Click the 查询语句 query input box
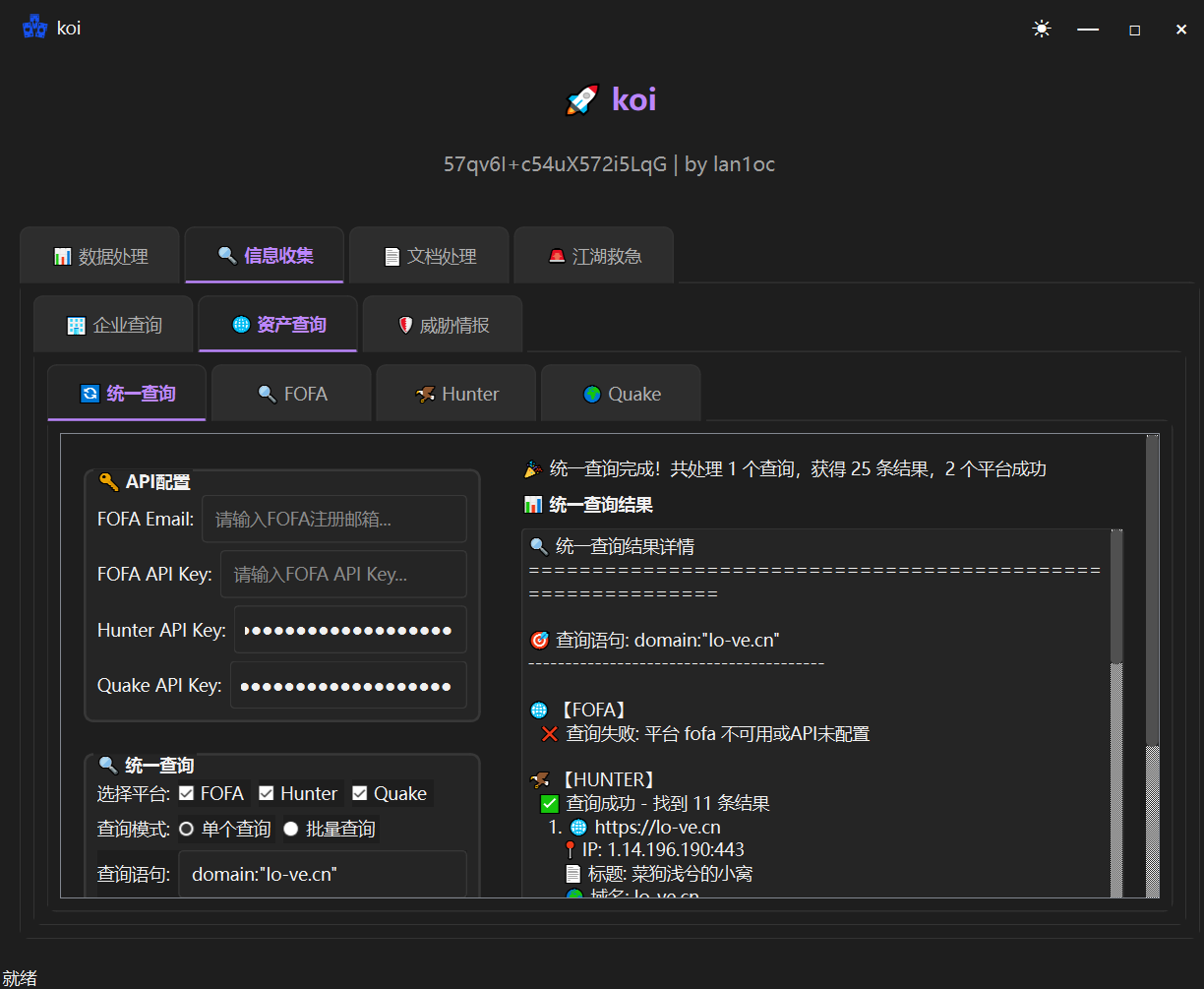Screen dimensions: 1204x989 (x=322, y=874)
